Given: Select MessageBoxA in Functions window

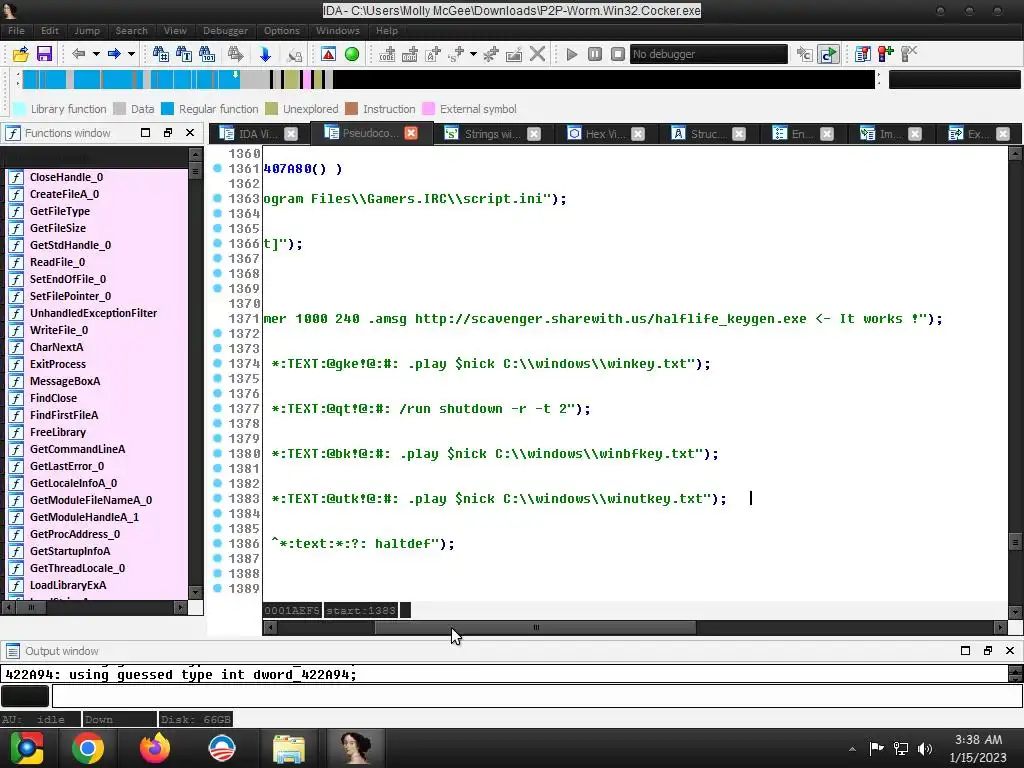Looking at the screenshot, I should (98, 381).
